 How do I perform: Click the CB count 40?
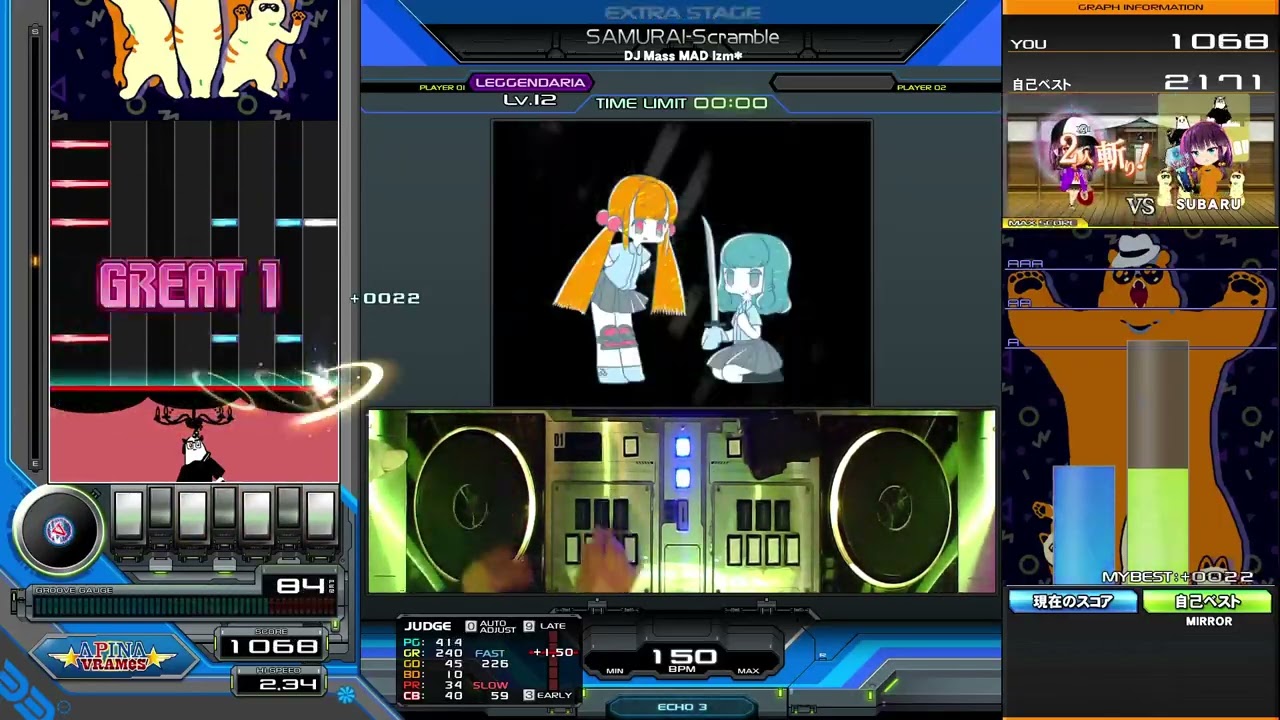(x=455, y=695)
